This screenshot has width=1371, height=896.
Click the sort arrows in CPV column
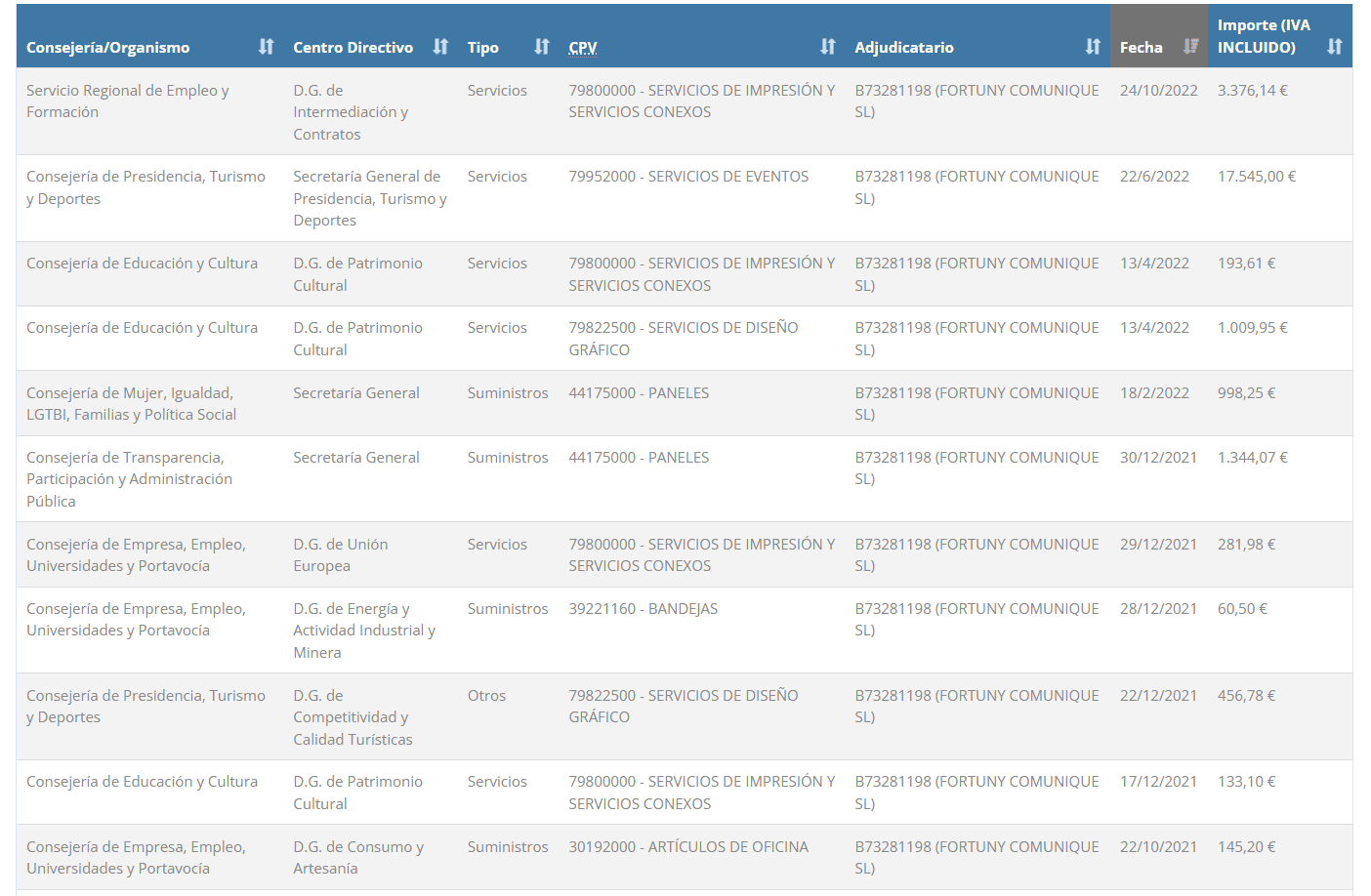[828, 47]
